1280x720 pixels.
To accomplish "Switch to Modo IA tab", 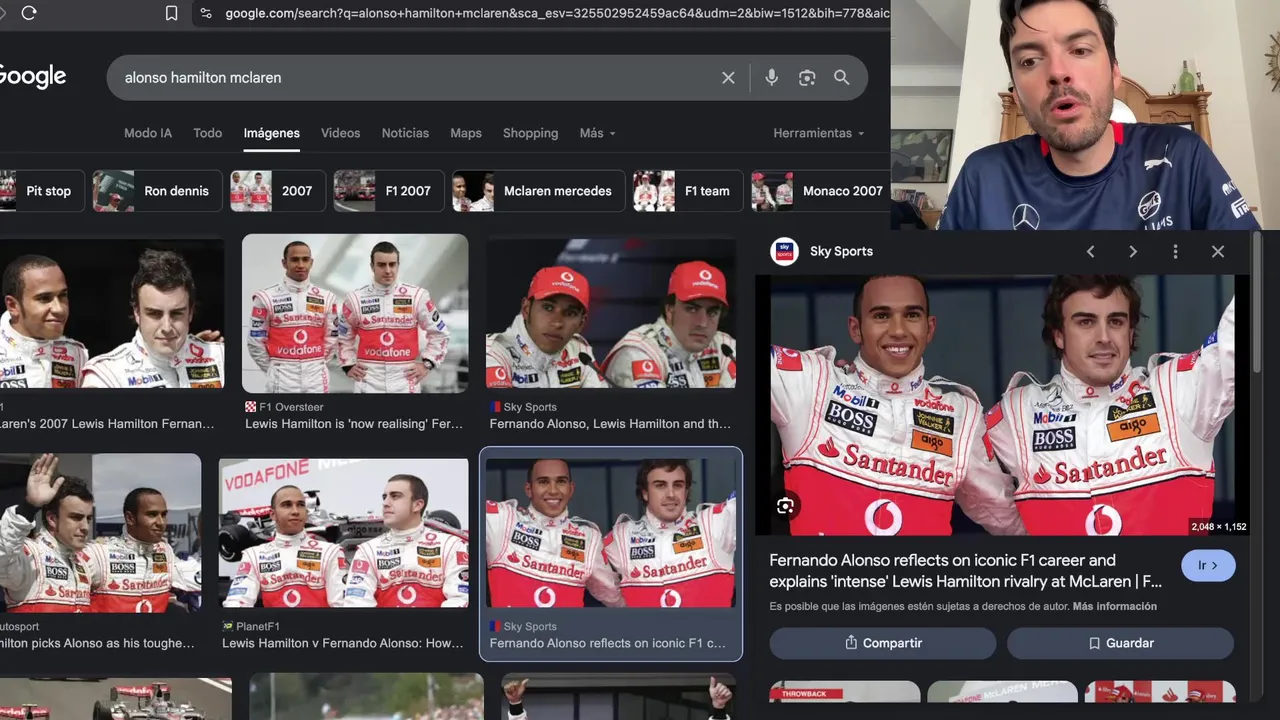I will pos(148,133).
